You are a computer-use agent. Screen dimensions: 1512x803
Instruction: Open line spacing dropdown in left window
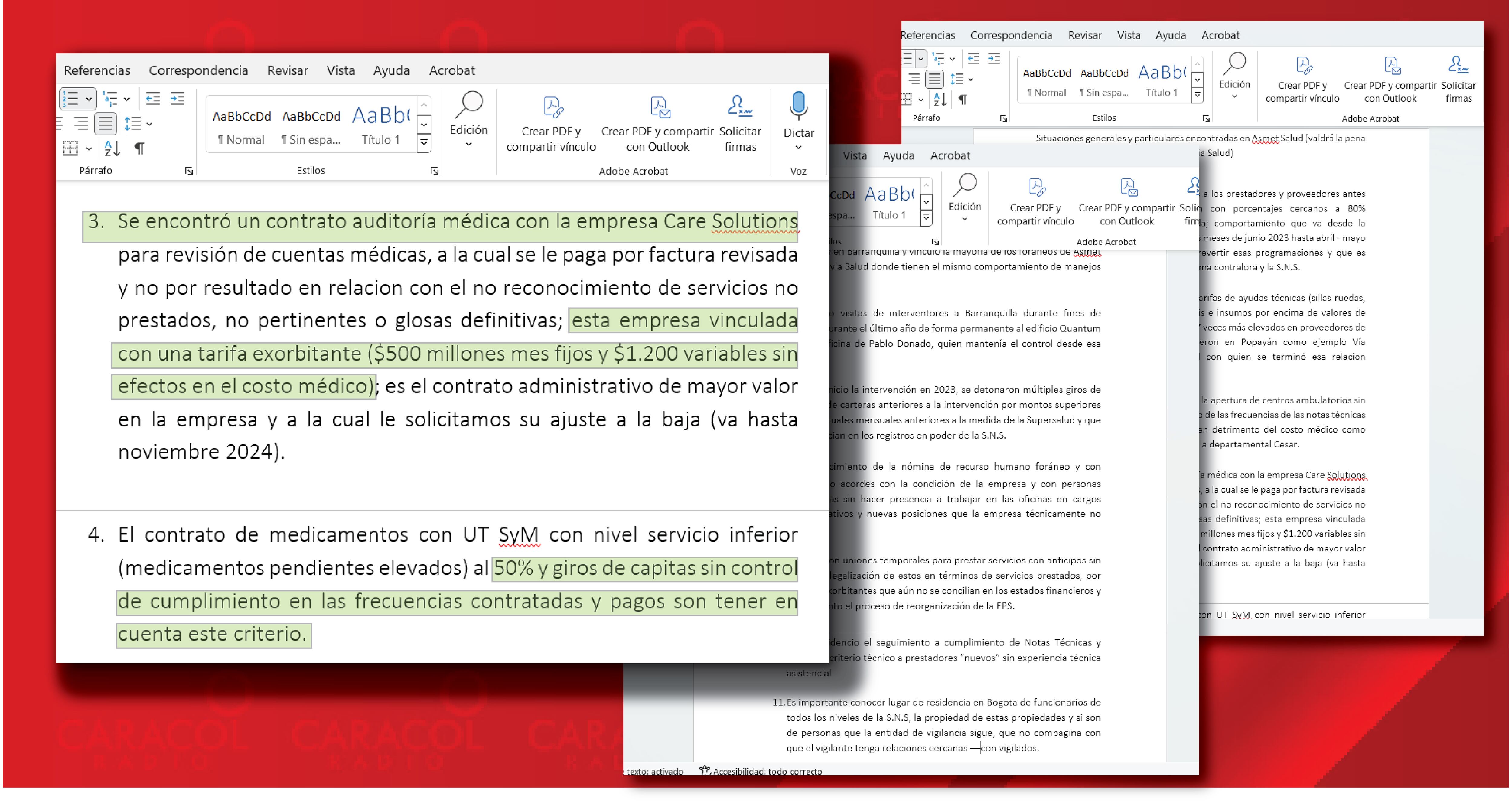click(x=138, y=124)
